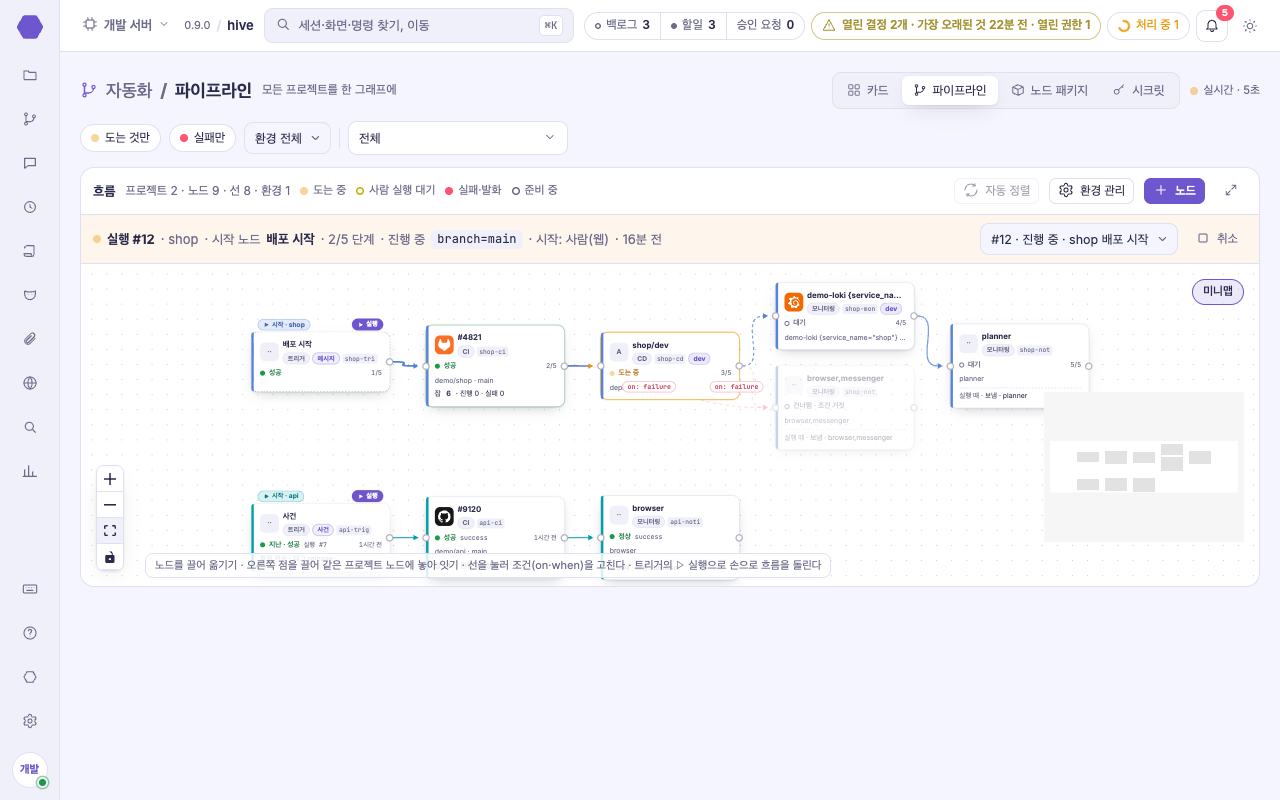Open the bar chart sidebar icon
Image resolution: width=1280 pixels, height=800 pixels.
30,471
